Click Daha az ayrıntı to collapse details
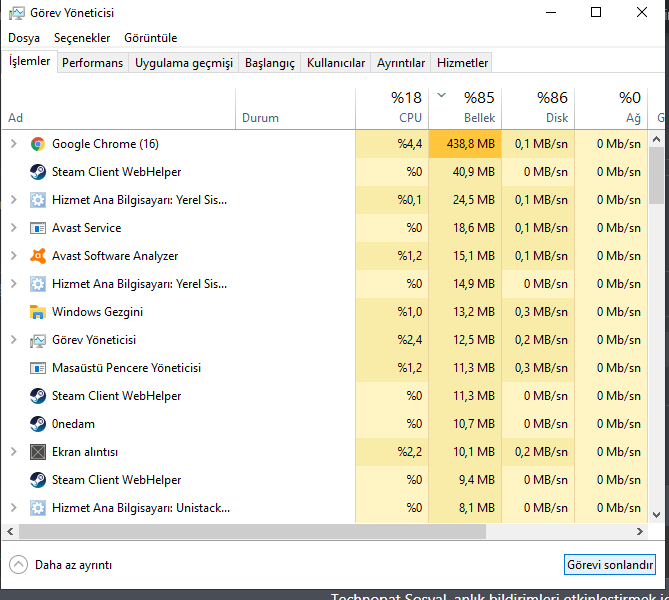This screenshot has height=600, width=669. [x=73, y=565]
